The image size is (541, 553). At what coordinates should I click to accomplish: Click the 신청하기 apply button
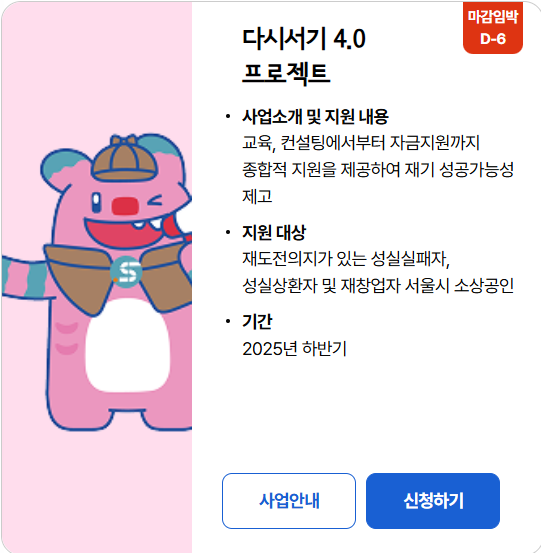click(433, 500)
